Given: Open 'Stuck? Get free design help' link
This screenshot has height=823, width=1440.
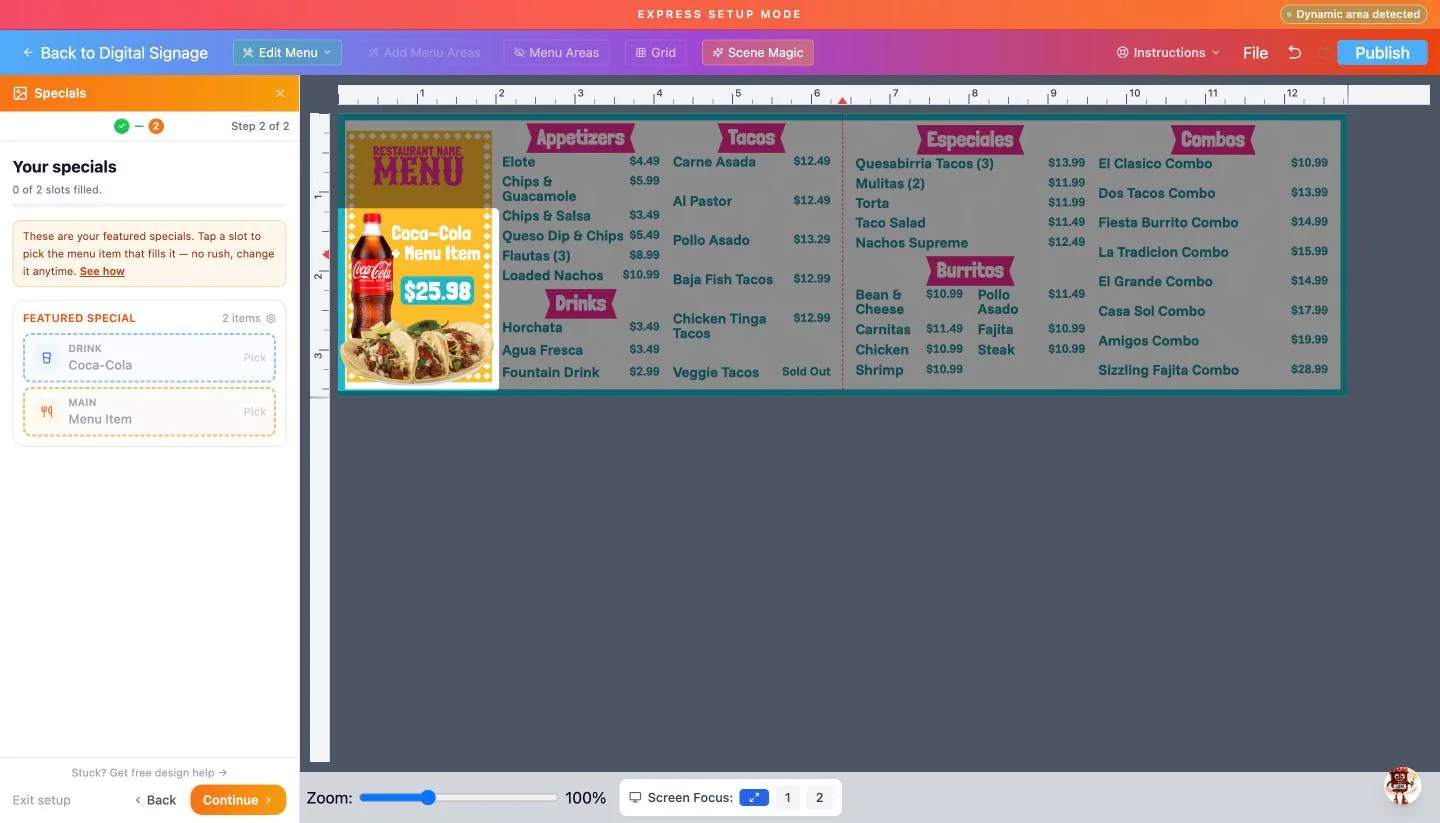Looking at the screenshot, I should [149, 772].
